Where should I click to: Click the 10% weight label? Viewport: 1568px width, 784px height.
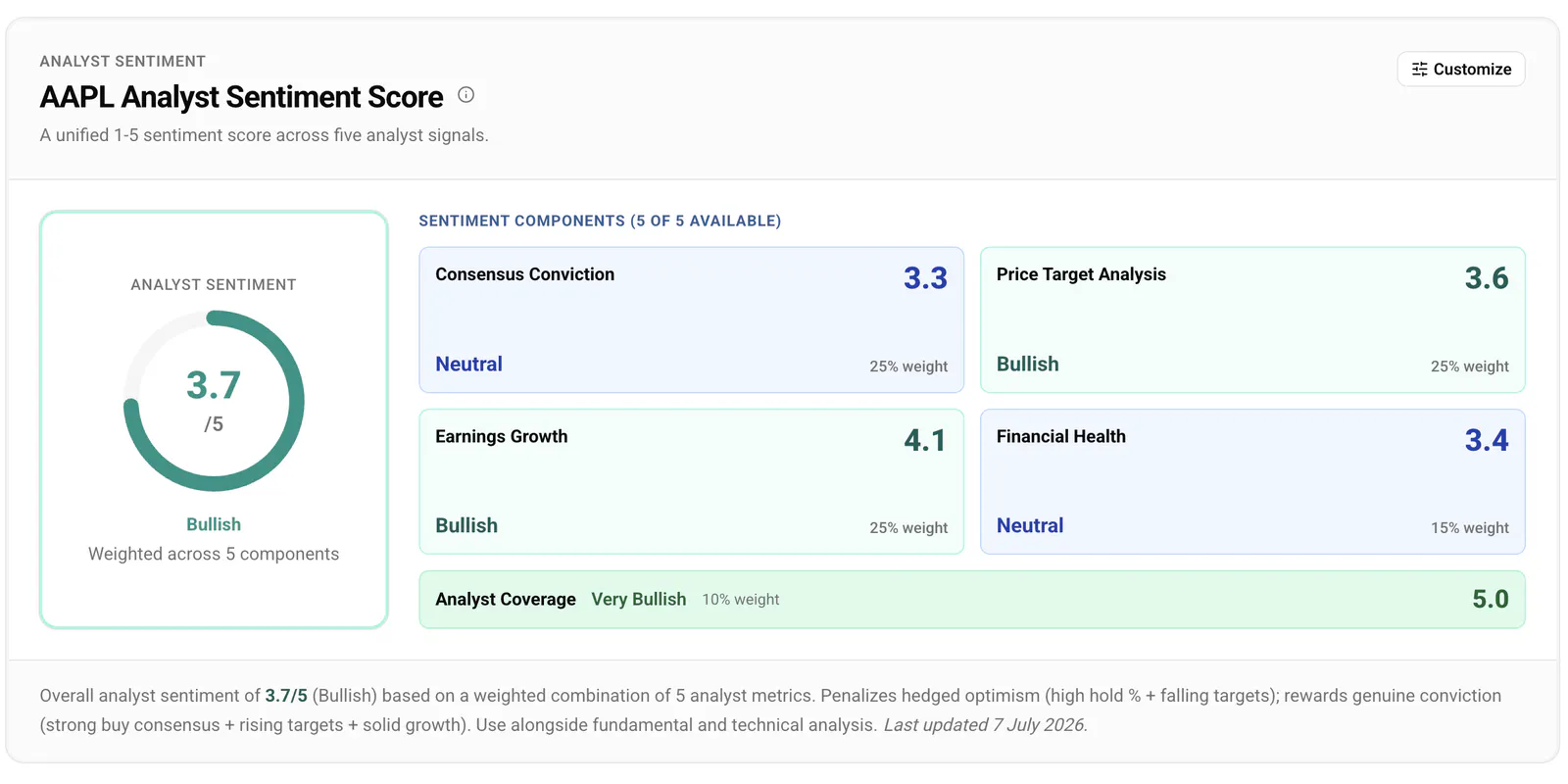coord(741,599)
